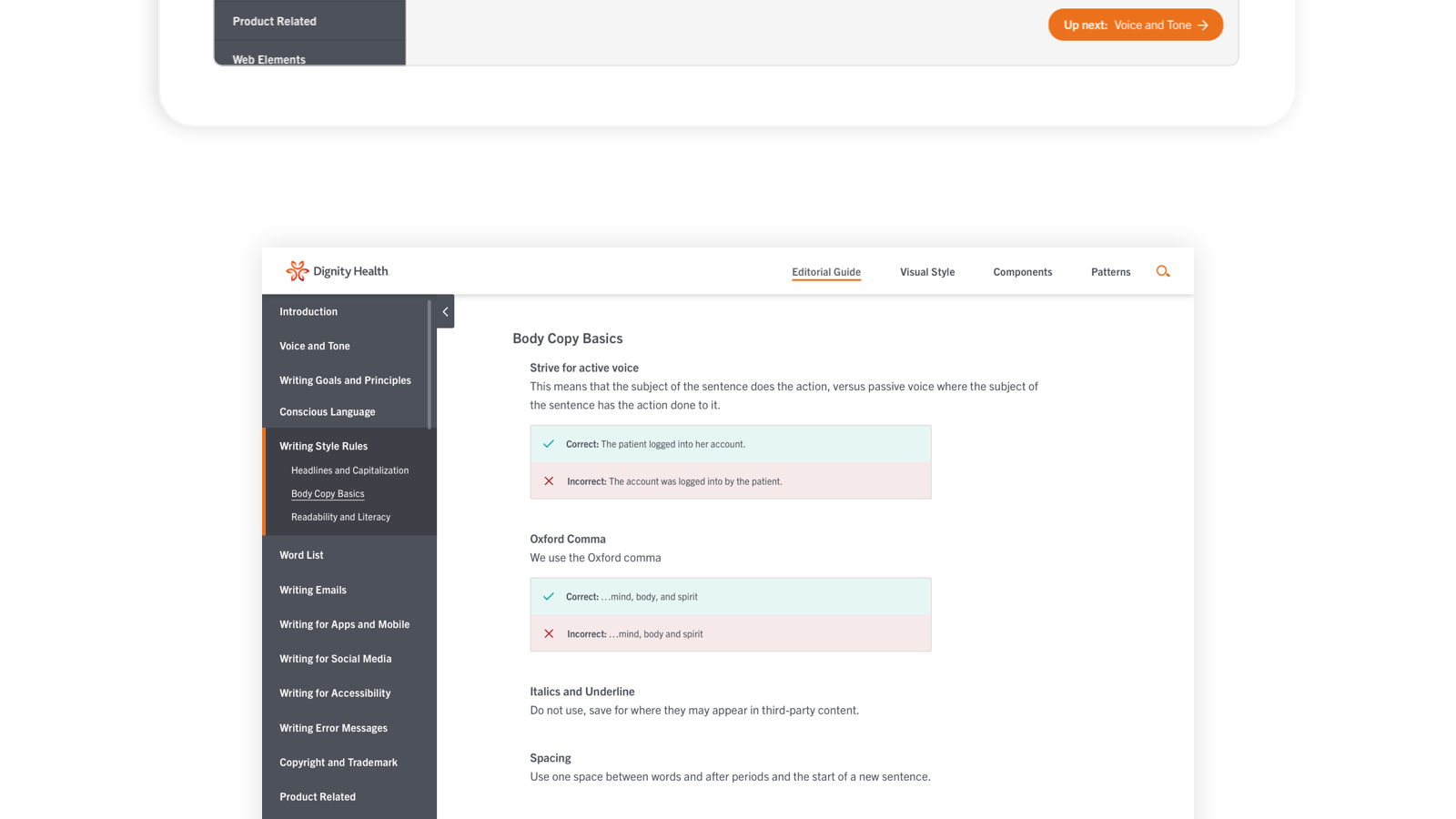Viewport: 1456px width, 819px height.
Task: Select Product Related in the lower sidebar
Action: click(x=318, y=797)
